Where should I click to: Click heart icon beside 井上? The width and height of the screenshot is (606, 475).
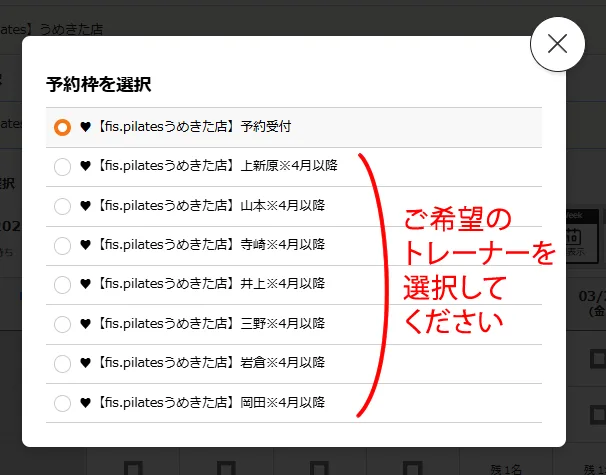pos(85,284)
